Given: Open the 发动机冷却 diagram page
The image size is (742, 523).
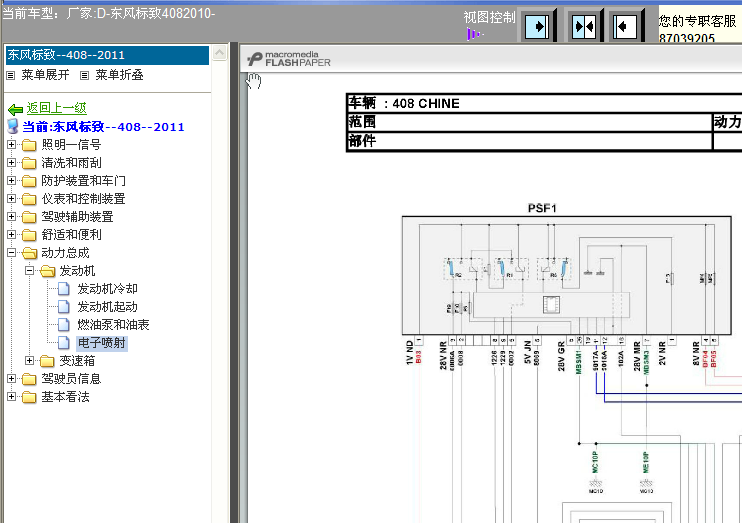Looking at the screenshot, I should pos(107,289).
